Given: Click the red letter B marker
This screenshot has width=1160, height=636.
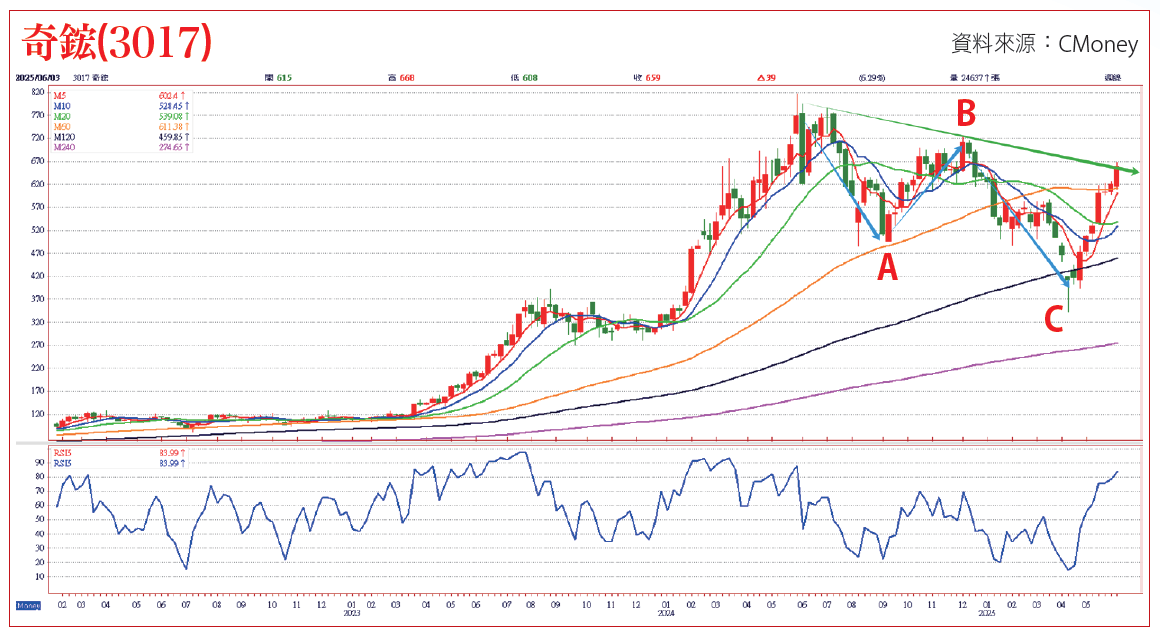Looking at the screenshot, I should (x=965, y=110).
